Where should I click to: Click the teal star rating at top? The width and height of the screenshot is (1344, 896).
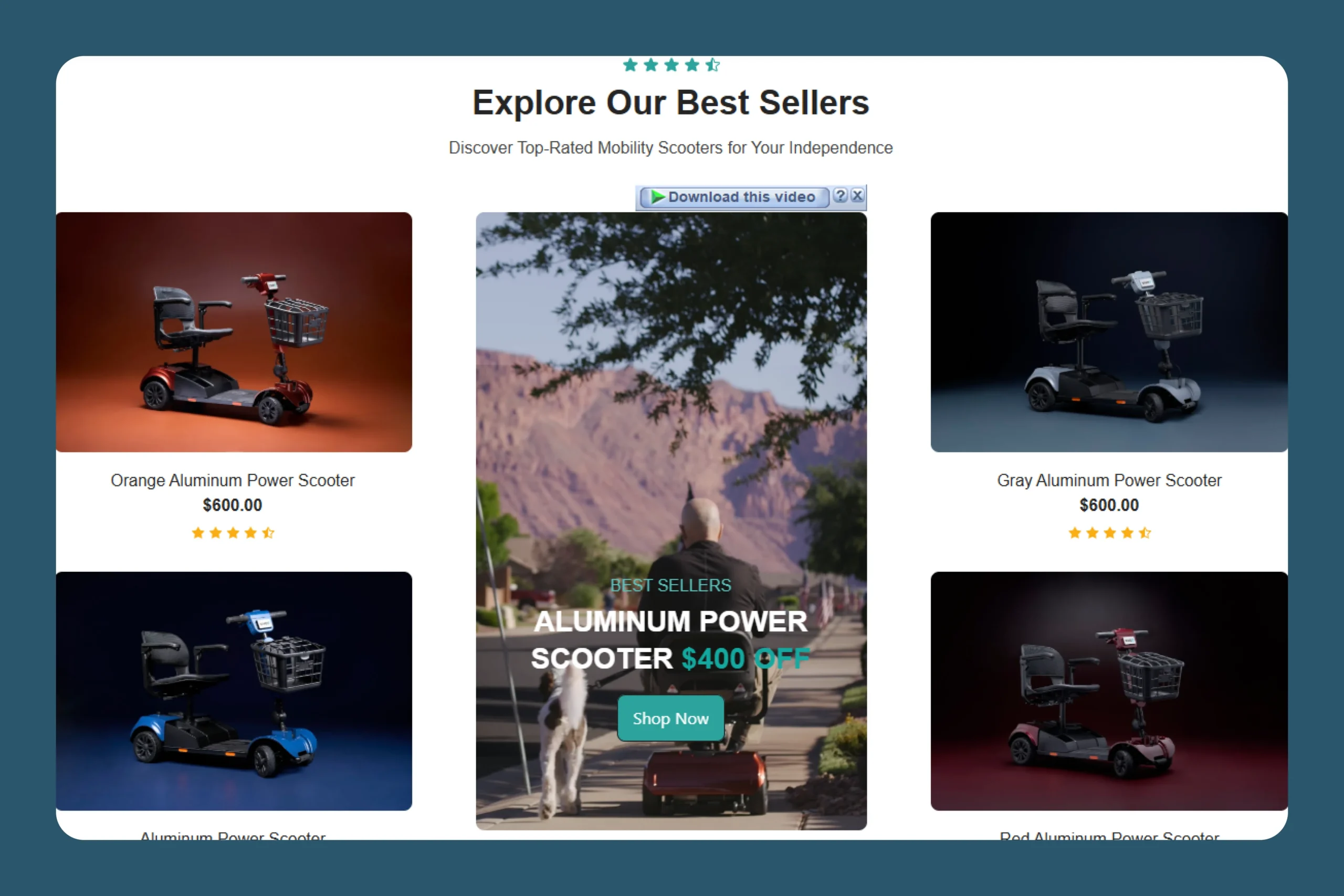671,65
